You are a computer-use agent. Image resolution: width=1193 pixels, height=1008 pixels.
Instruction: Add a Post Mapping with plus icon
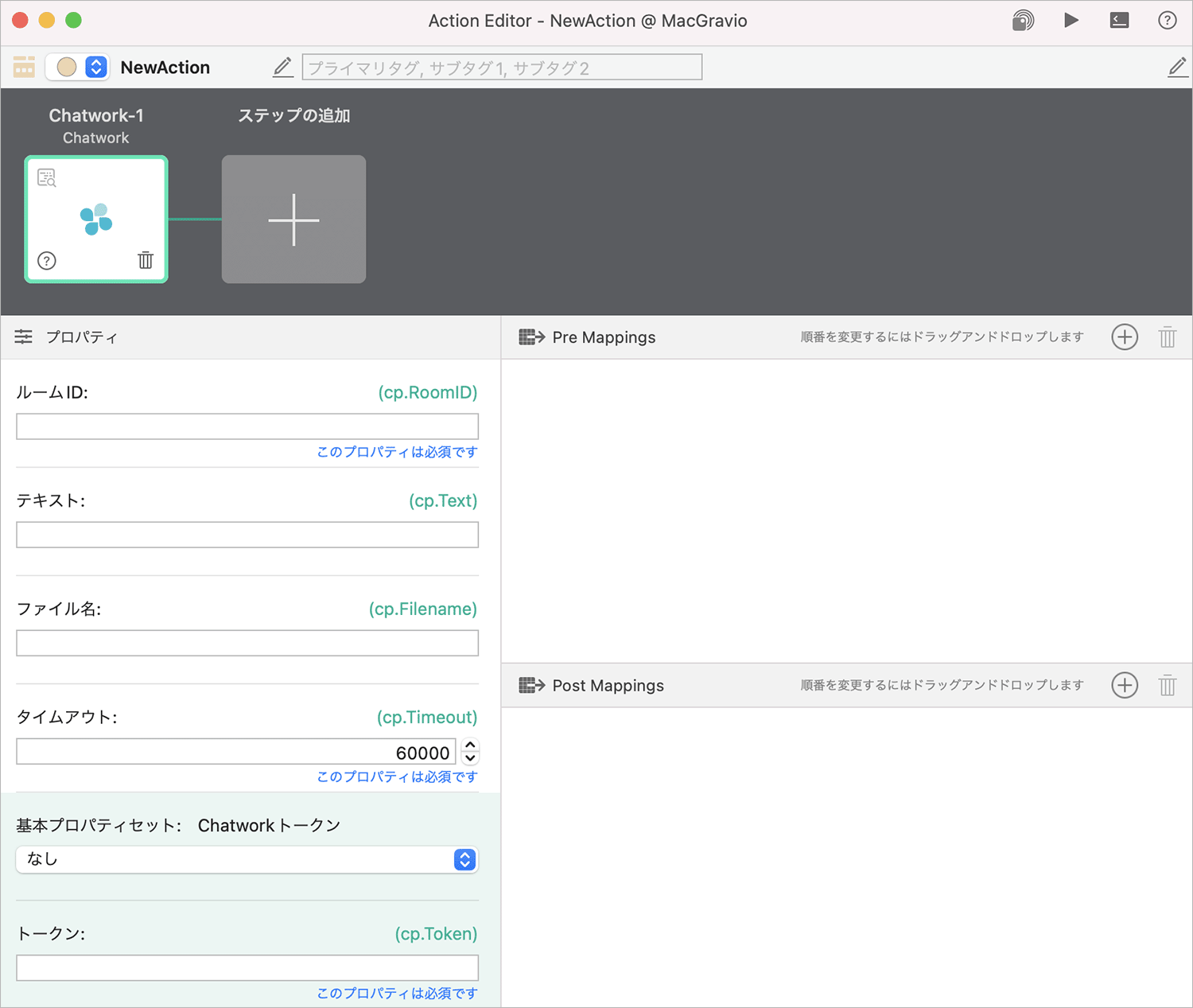click(1125, 685)
